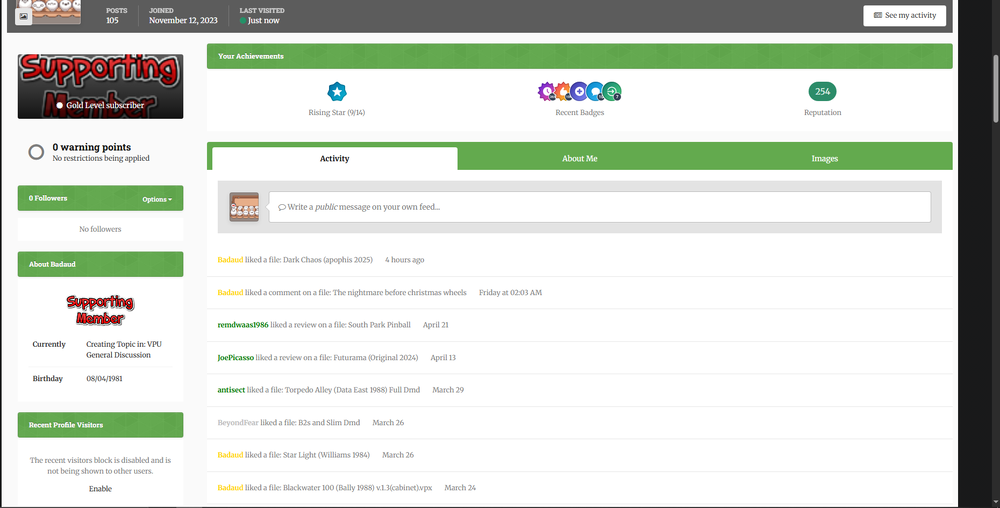Open the followers Options dropdown

pos(157,200)
